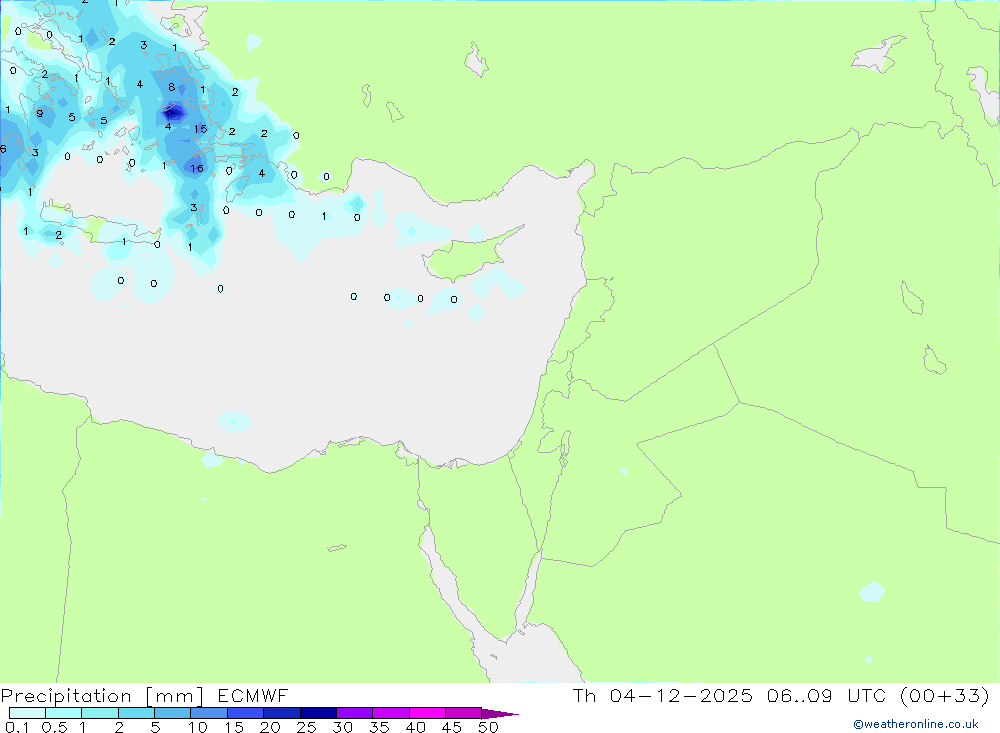Click the '9' precipitation value on map
The width and height of the screenshot is (1000, 733).
point(40,114)
